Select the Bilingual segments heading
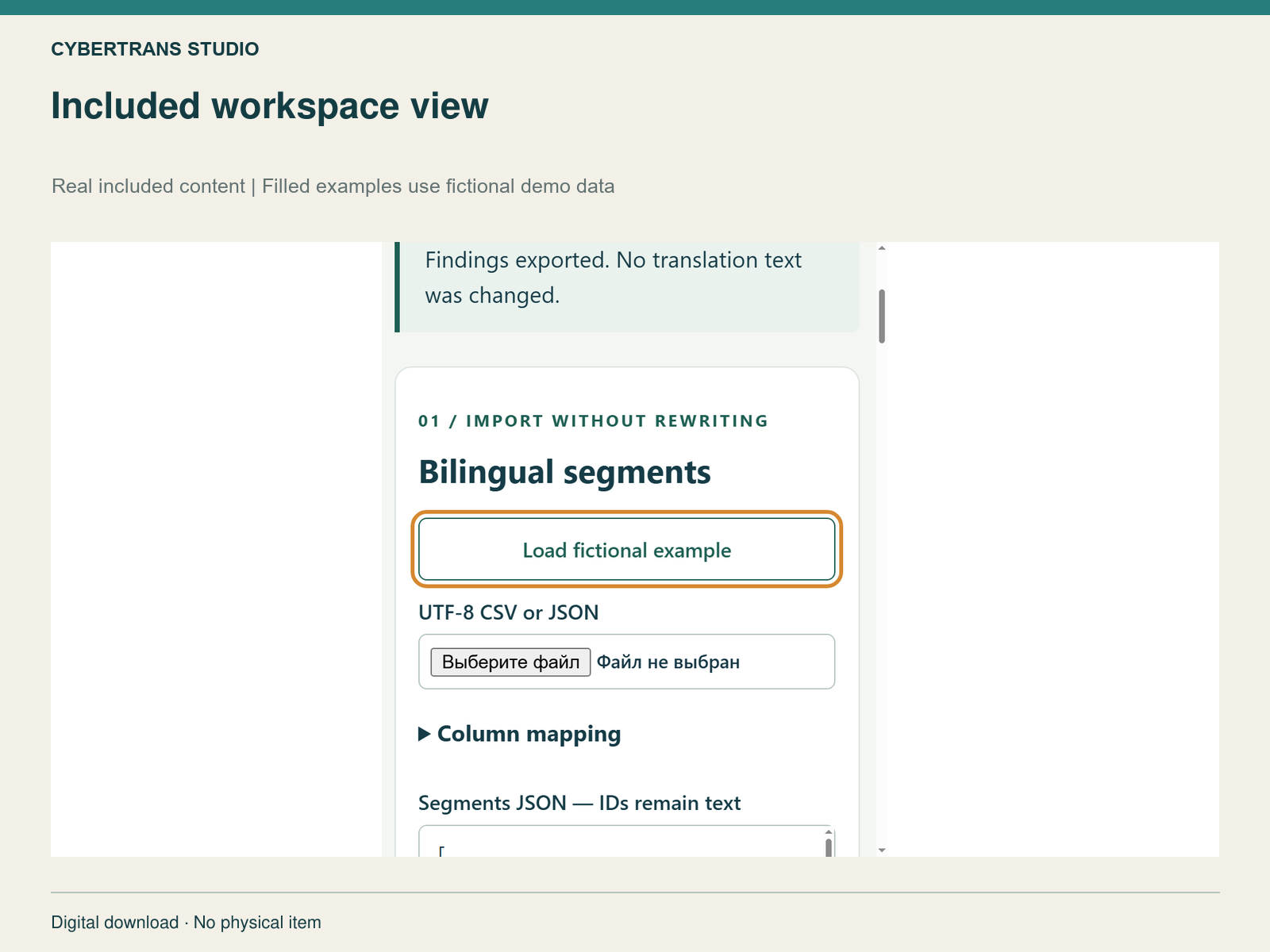 (564, 472)
